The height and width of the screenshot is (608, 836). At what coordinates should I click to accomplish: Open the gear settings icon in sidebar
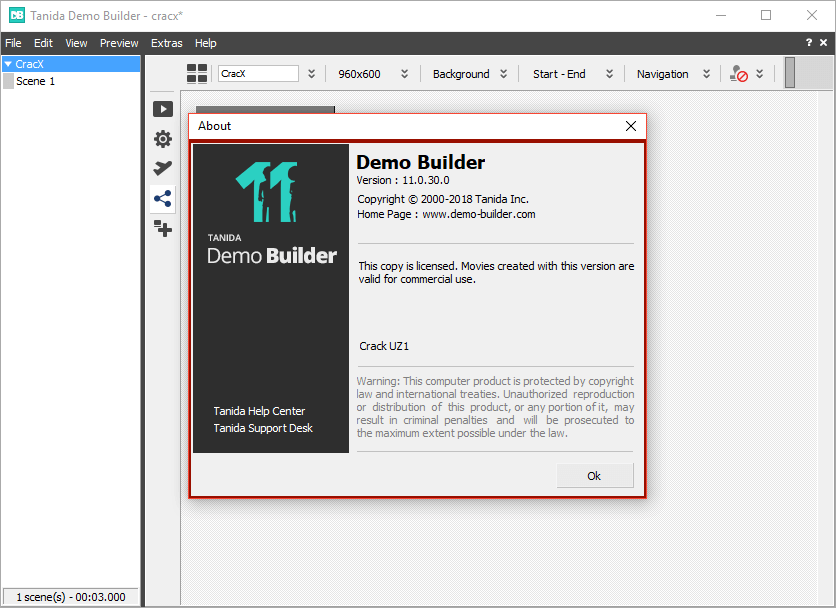163,139
